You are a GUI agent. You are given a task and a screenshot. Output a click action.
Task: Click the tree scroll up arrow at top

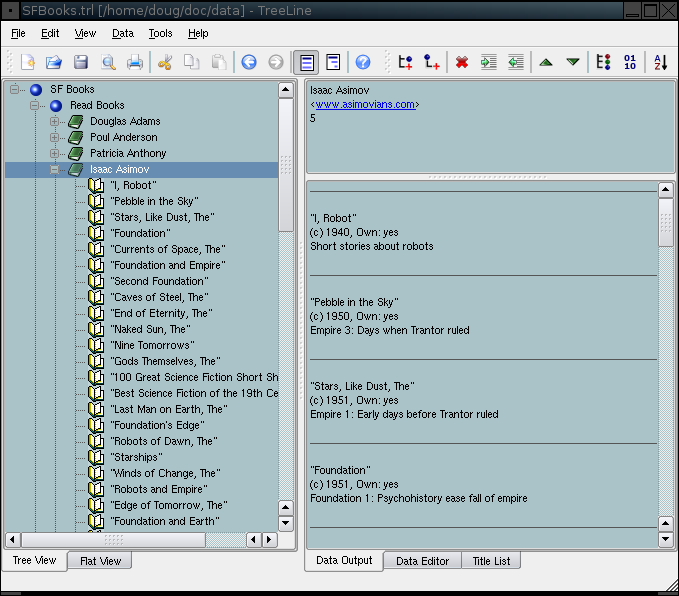285,90
